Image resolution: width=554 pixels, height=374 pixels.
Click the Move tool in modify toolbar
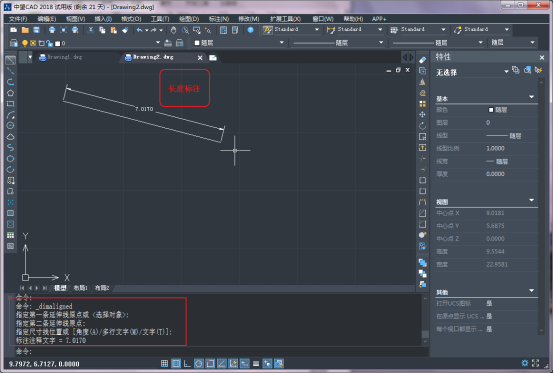(x=422, y=115)
